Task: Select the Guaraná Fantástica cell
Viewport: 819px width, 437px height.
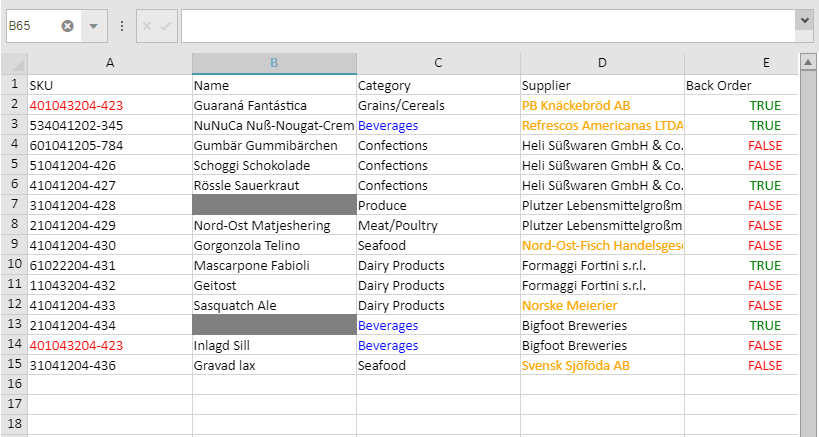Action: (274, 105)
